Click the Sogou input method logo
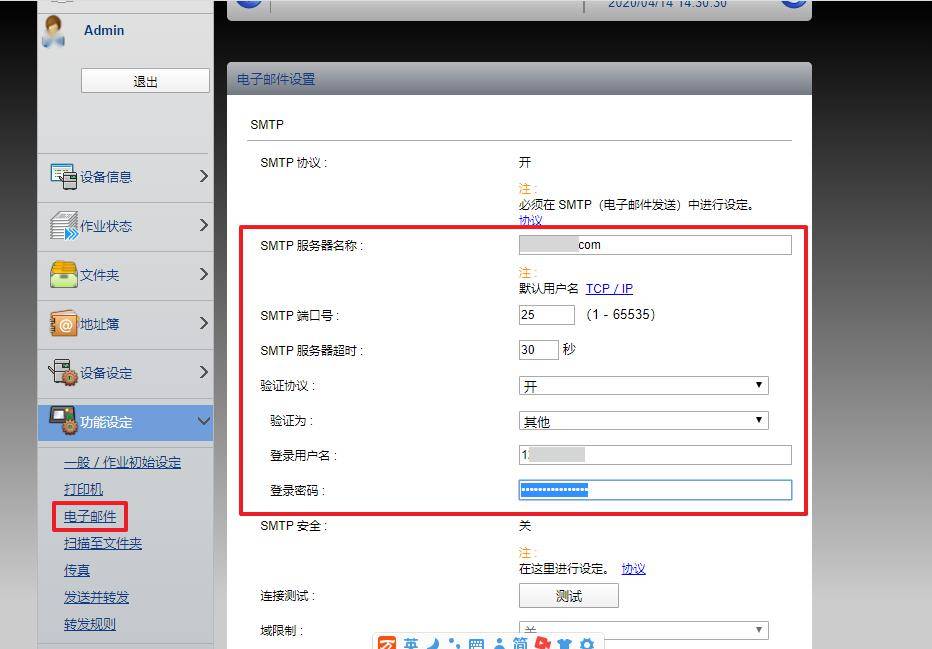Image resolution: width=932 pixels, height=649 pixels. coord(386,642)
